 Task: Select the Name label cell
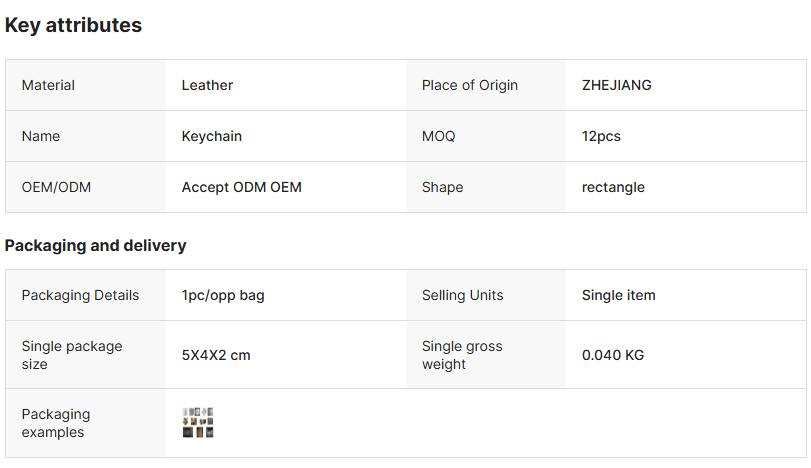point(40,136)
